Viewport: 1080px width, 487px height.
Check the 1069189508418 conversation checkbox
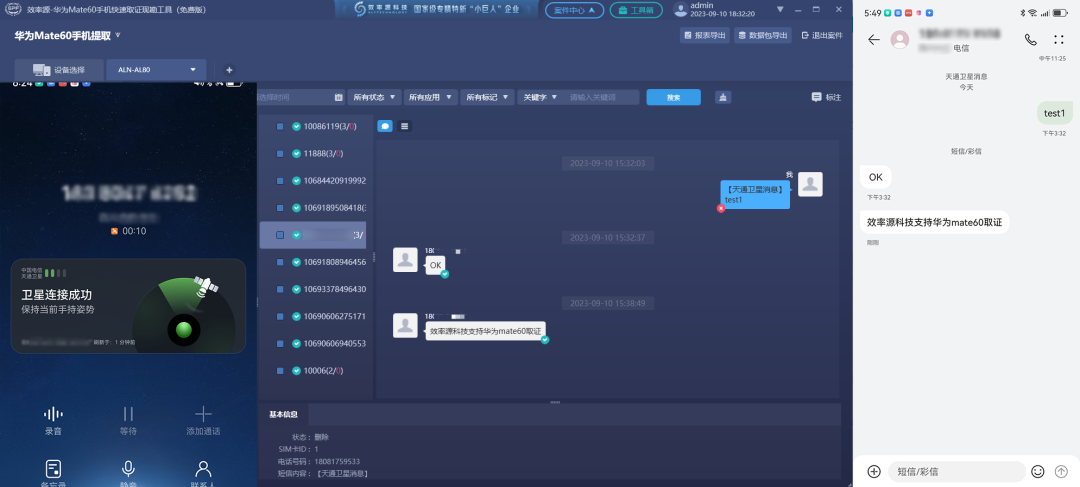[x=280, y=208]
